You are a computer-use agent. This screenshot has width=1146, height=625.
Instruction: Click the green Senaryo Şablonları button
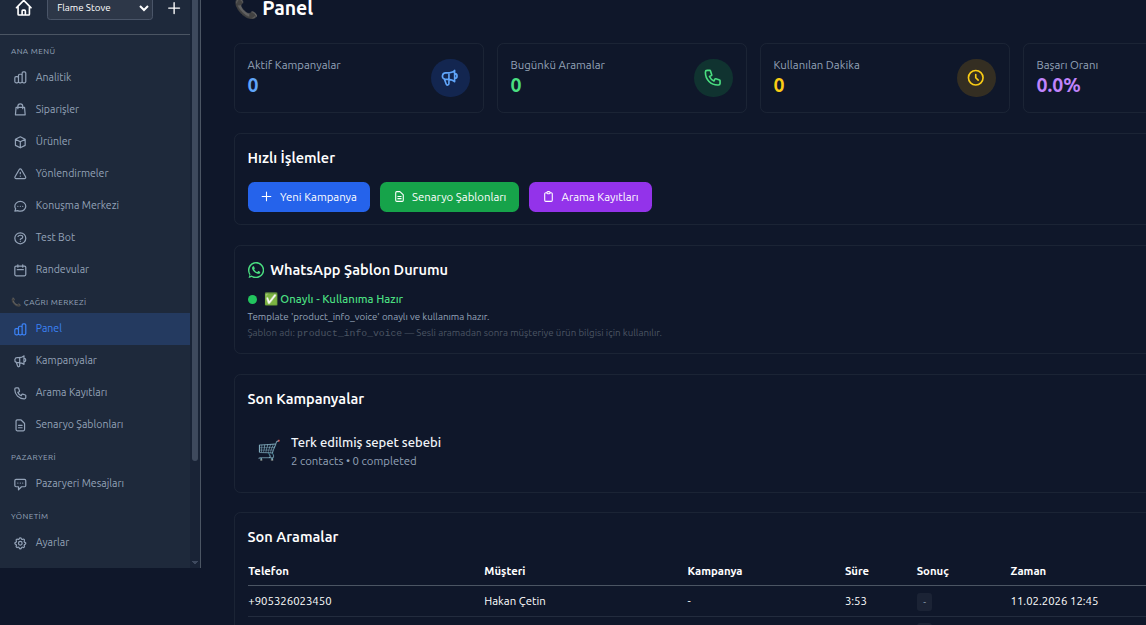coord(449,197)
